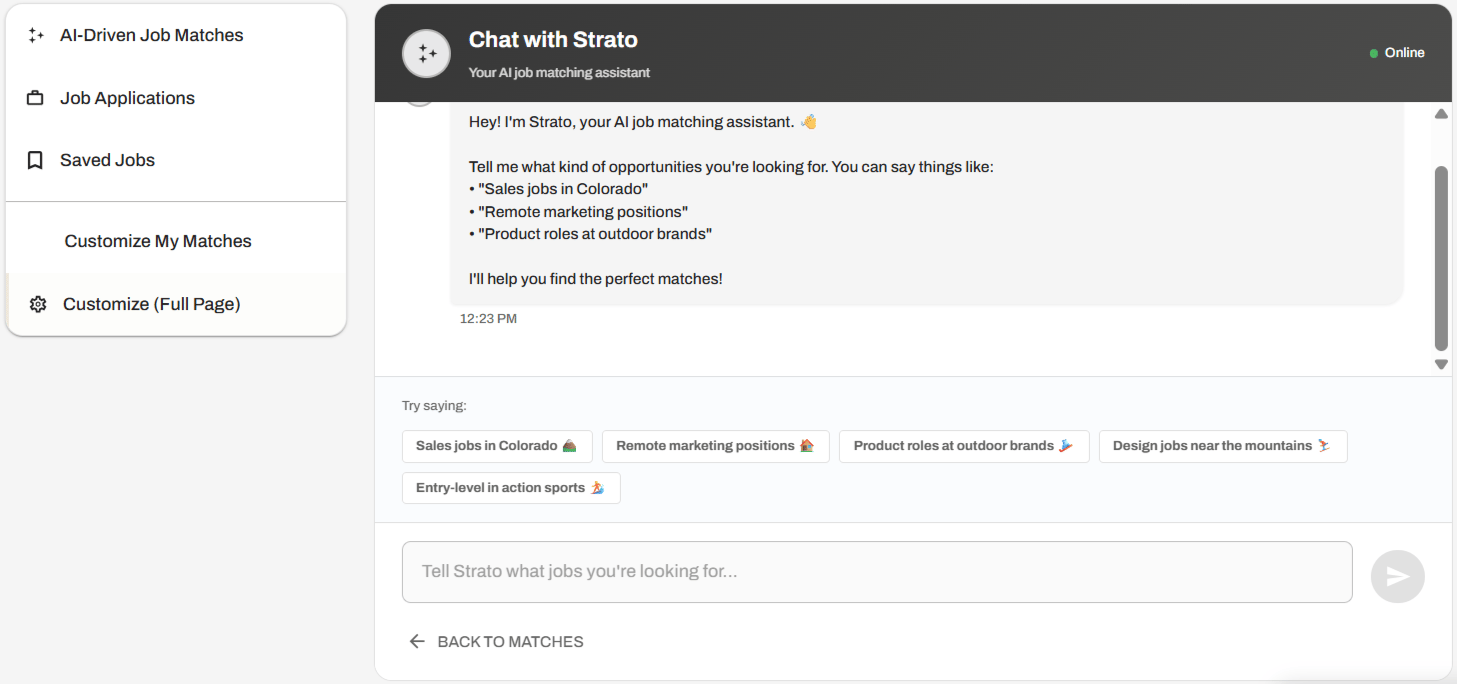Image resolution: width=1457 pixels, height=684 pixels.
Task: Click the sparkles icon beside AI-Driven Job Matches
Action: 36,35
